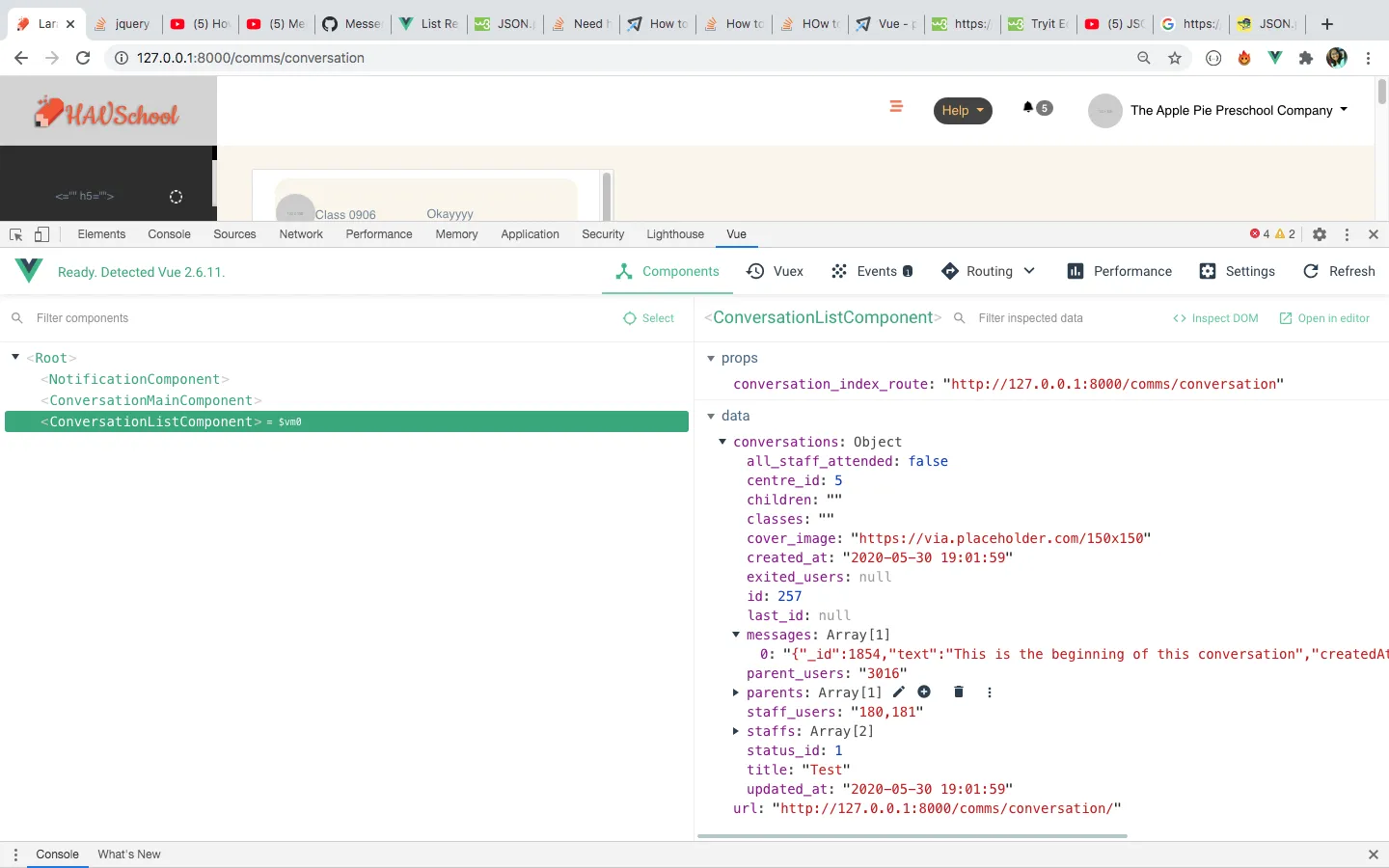Select the NotificationComponent tree item
The image size is (1389, 868).
coord(134,379)
